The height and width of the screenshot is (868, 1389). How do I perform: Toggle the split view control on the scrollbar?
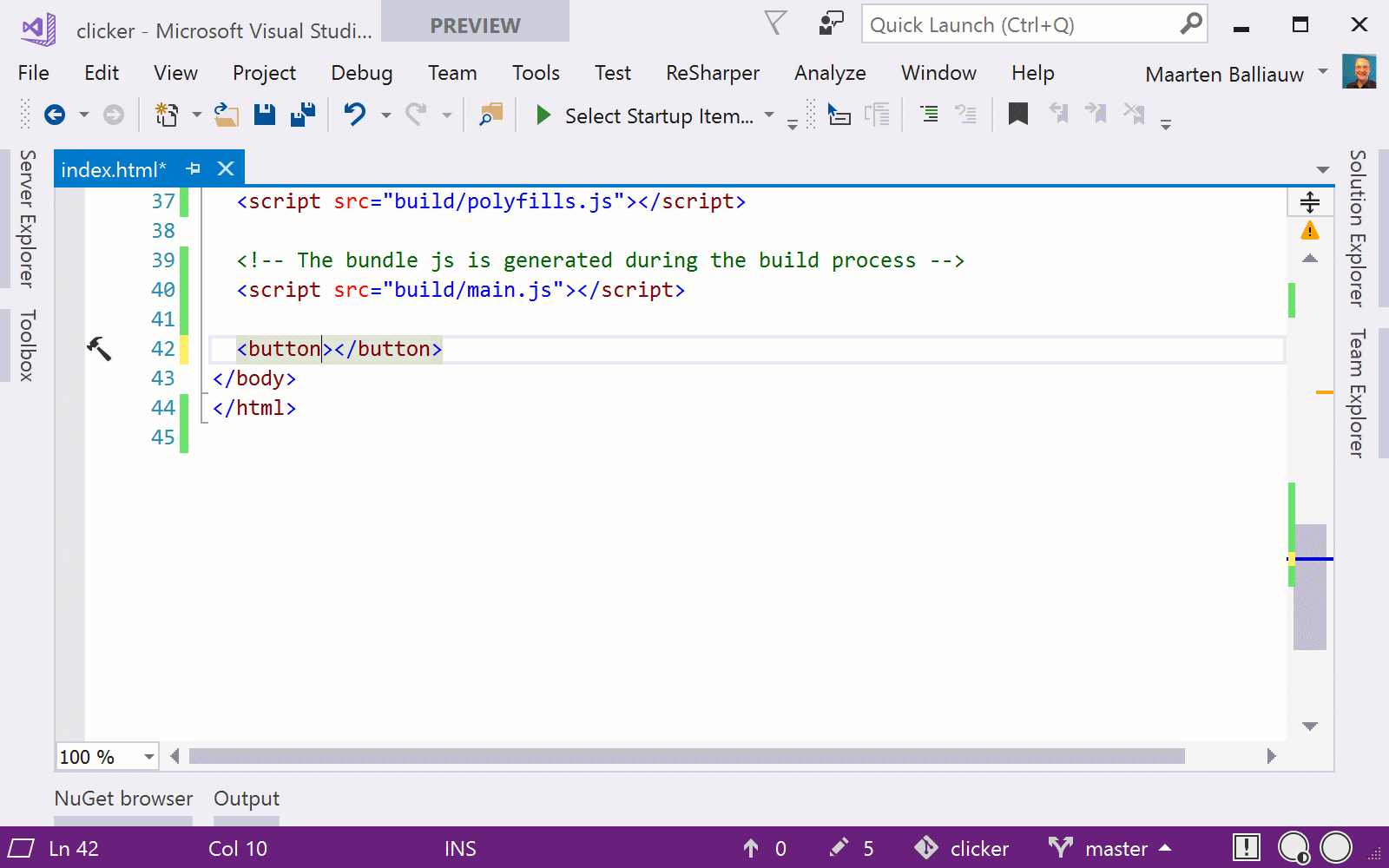tap(1309, 201)
